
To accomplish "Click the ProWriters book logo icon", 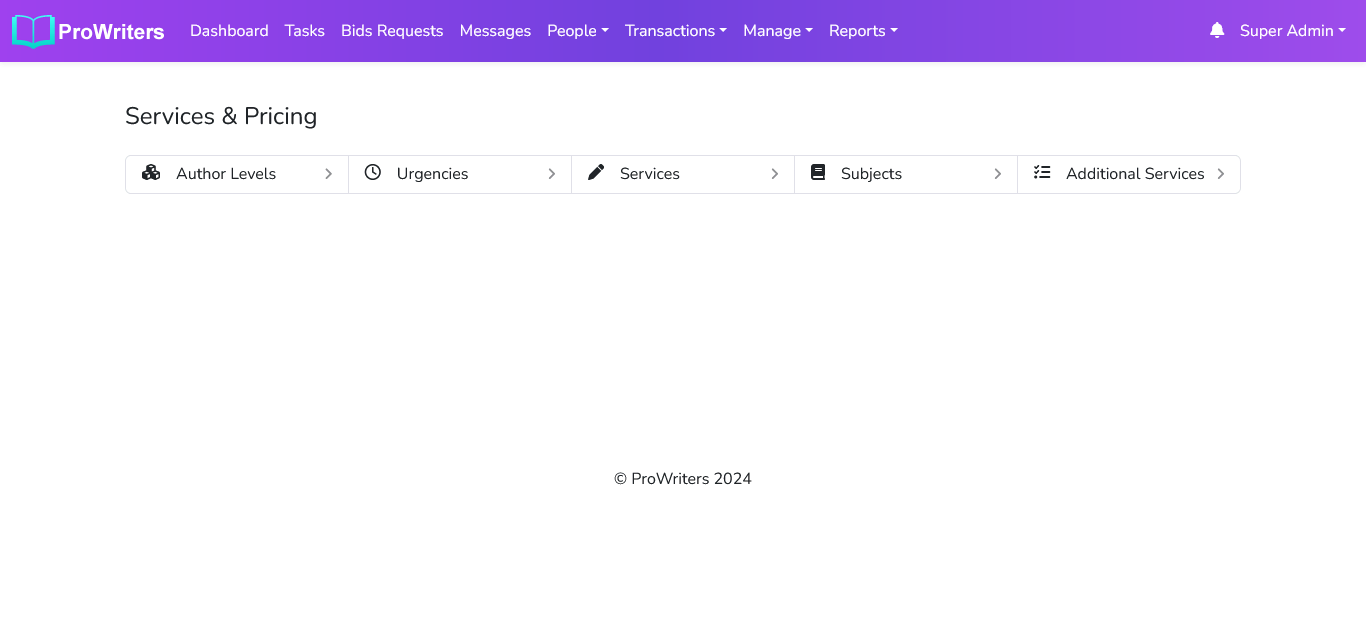I will point(33,31).
